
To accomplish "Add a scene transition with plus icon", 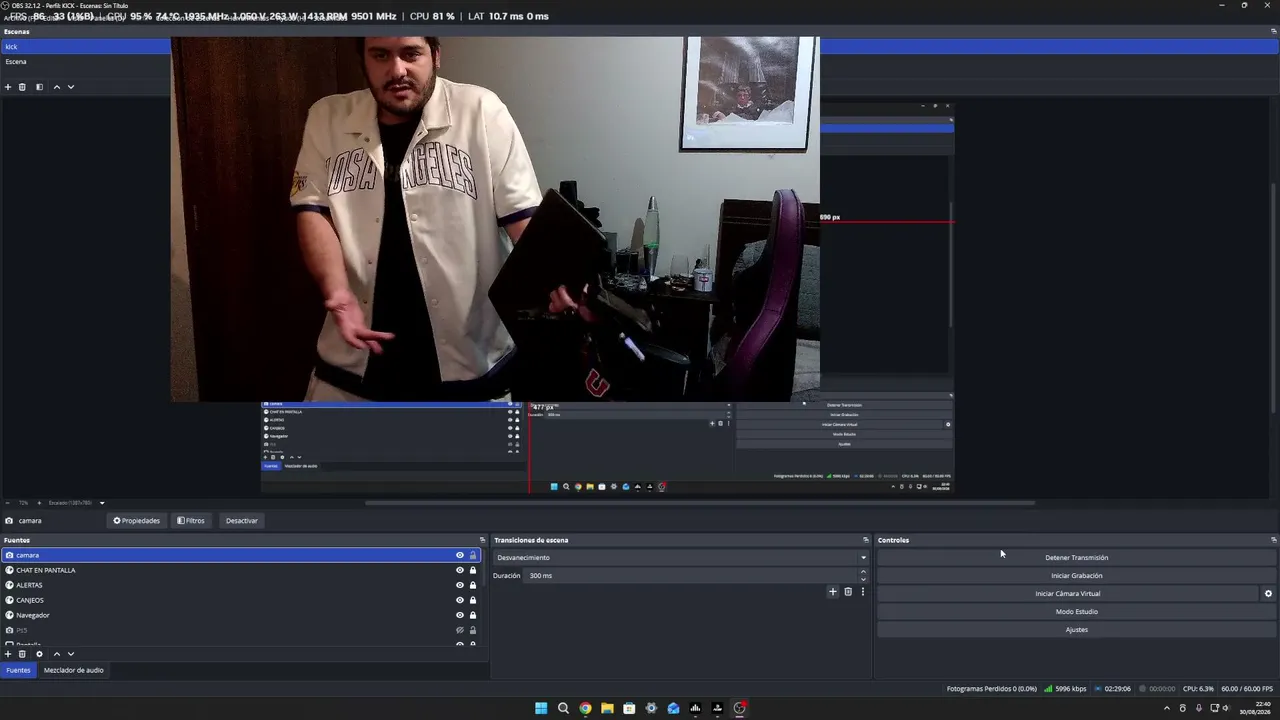I will [x=832, y=592].
